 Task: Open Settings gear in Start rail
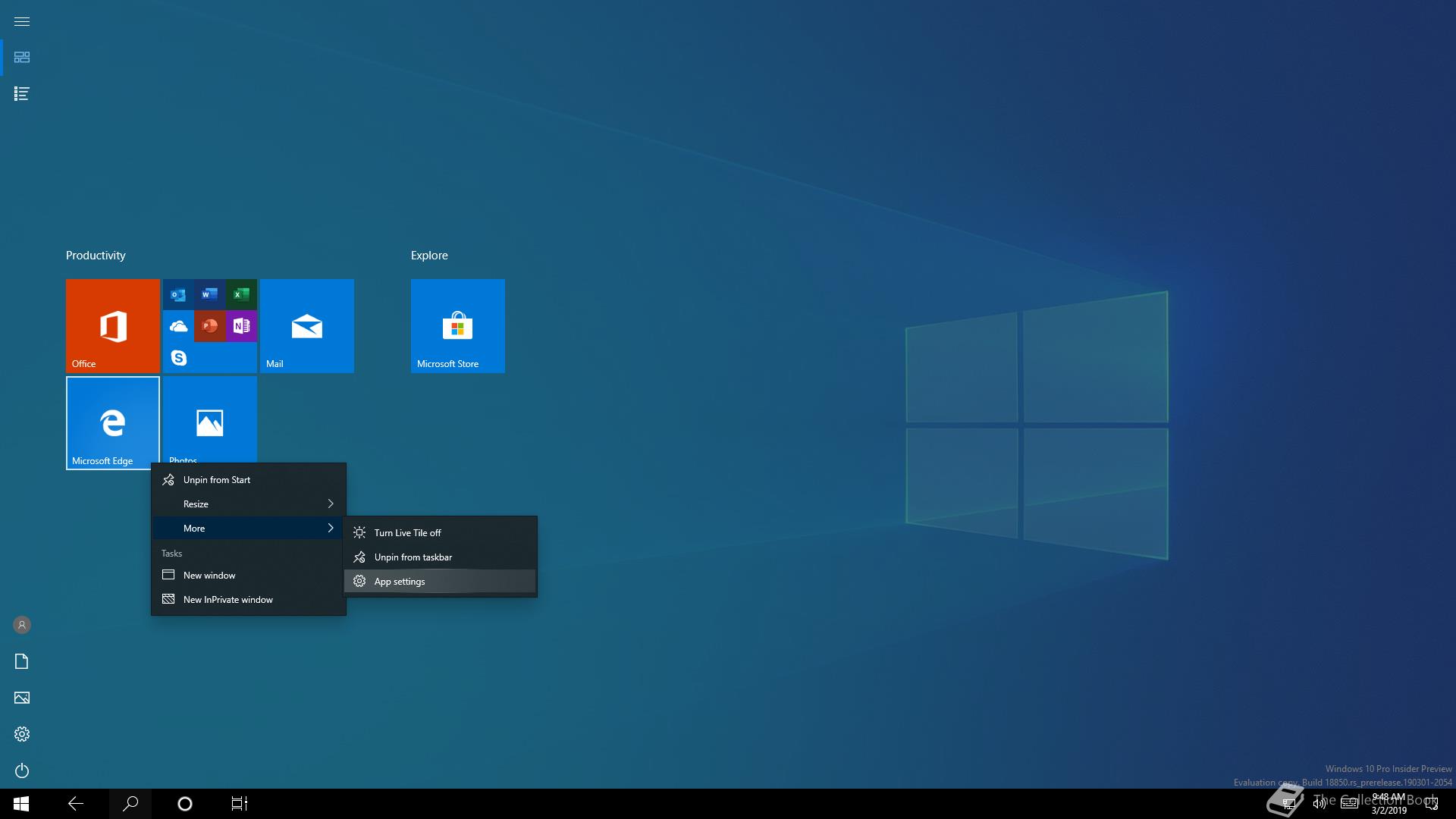22,734
